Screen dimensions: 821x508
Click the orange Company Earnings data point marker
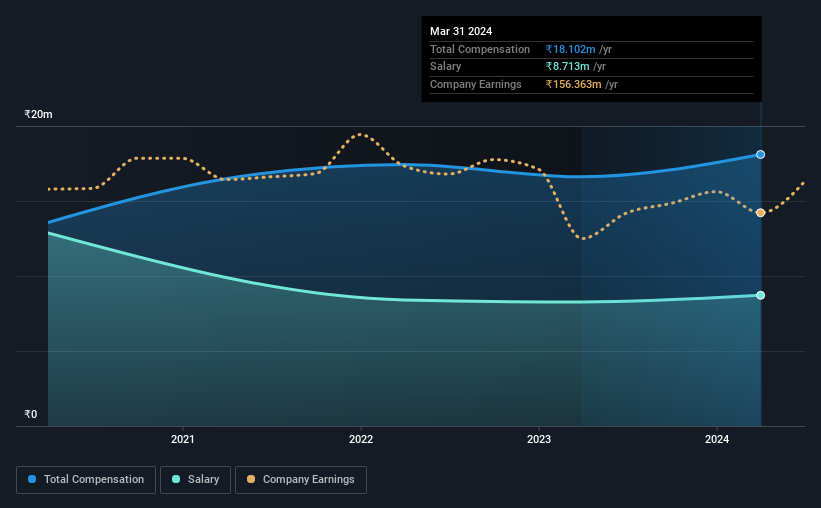[760, 213]
